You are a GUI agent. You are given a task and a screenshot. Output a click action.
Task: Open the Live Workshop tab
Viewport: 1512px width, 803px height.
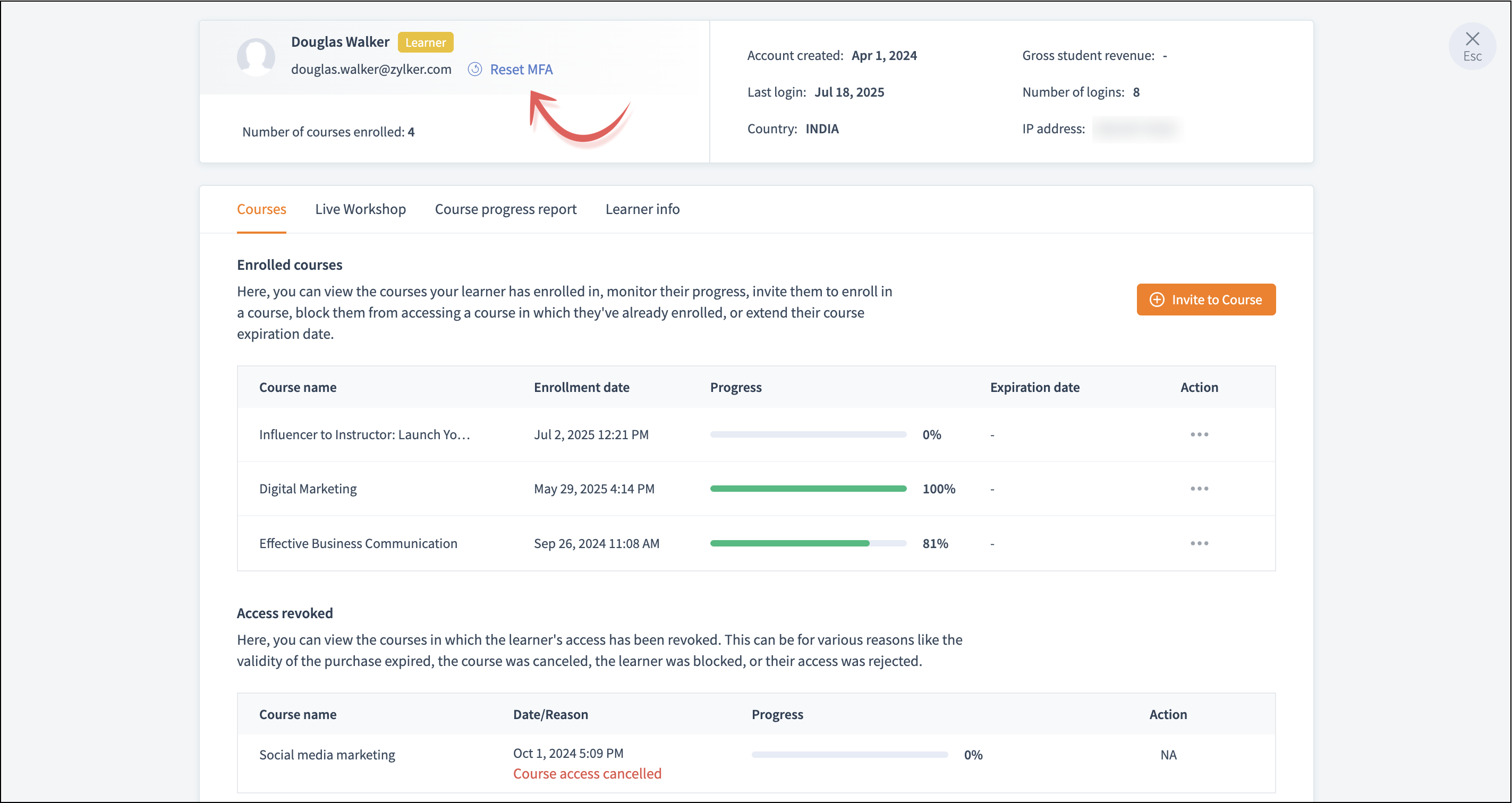[360, 209]
